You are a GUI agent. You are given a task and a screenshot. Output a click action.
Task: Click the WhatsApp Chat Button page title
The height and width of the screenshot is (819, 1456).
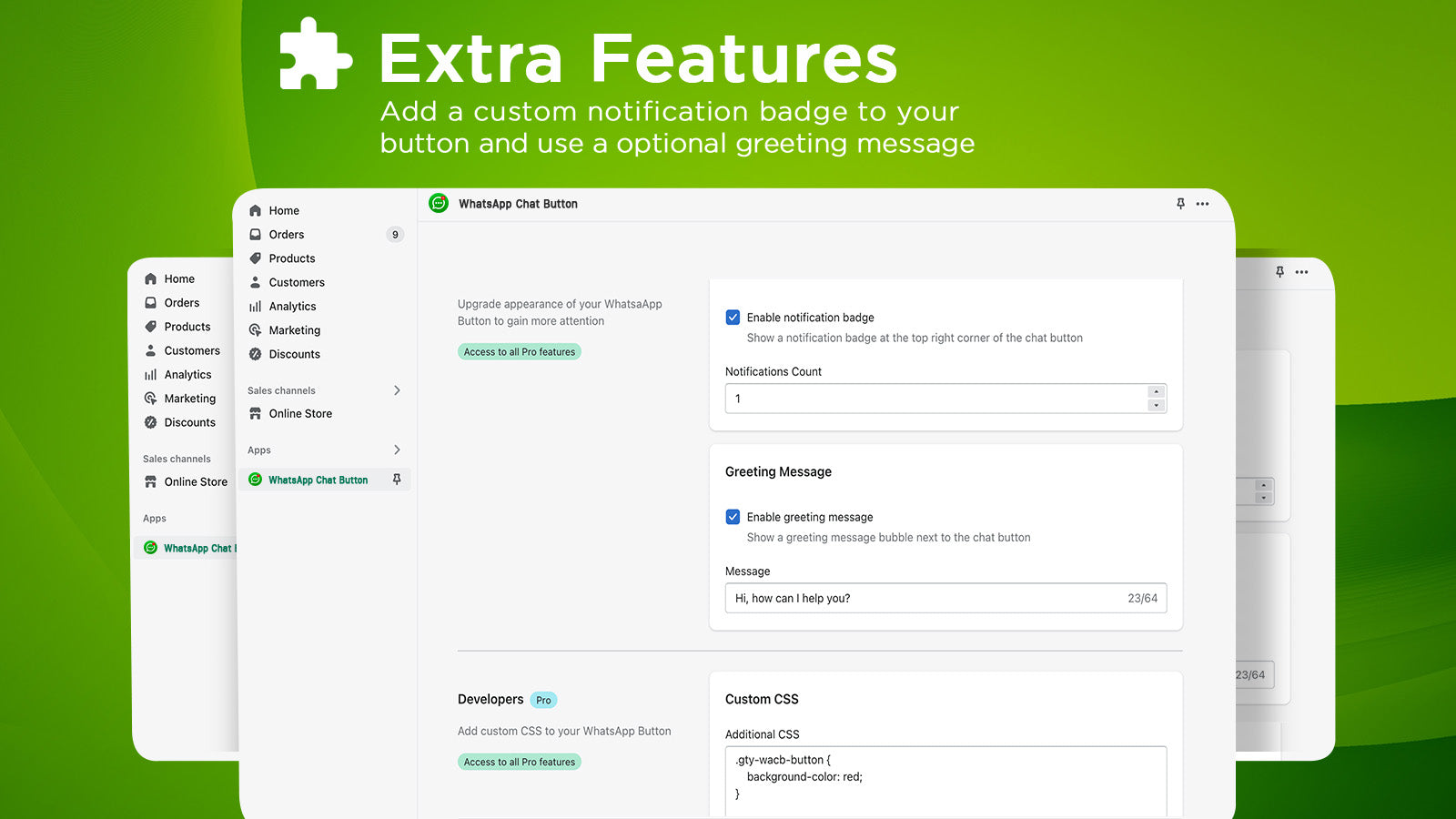coord(518,204)
